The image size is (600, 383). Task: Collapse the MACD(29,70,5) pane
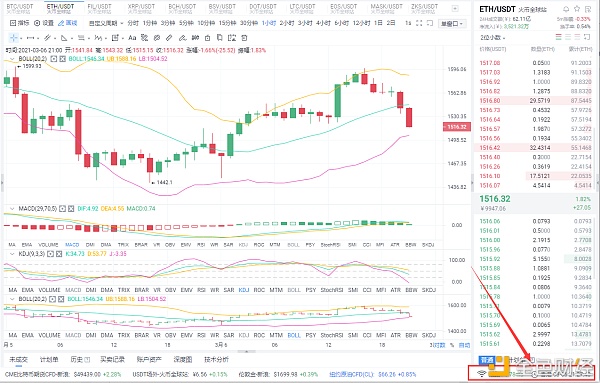point(12,209)
